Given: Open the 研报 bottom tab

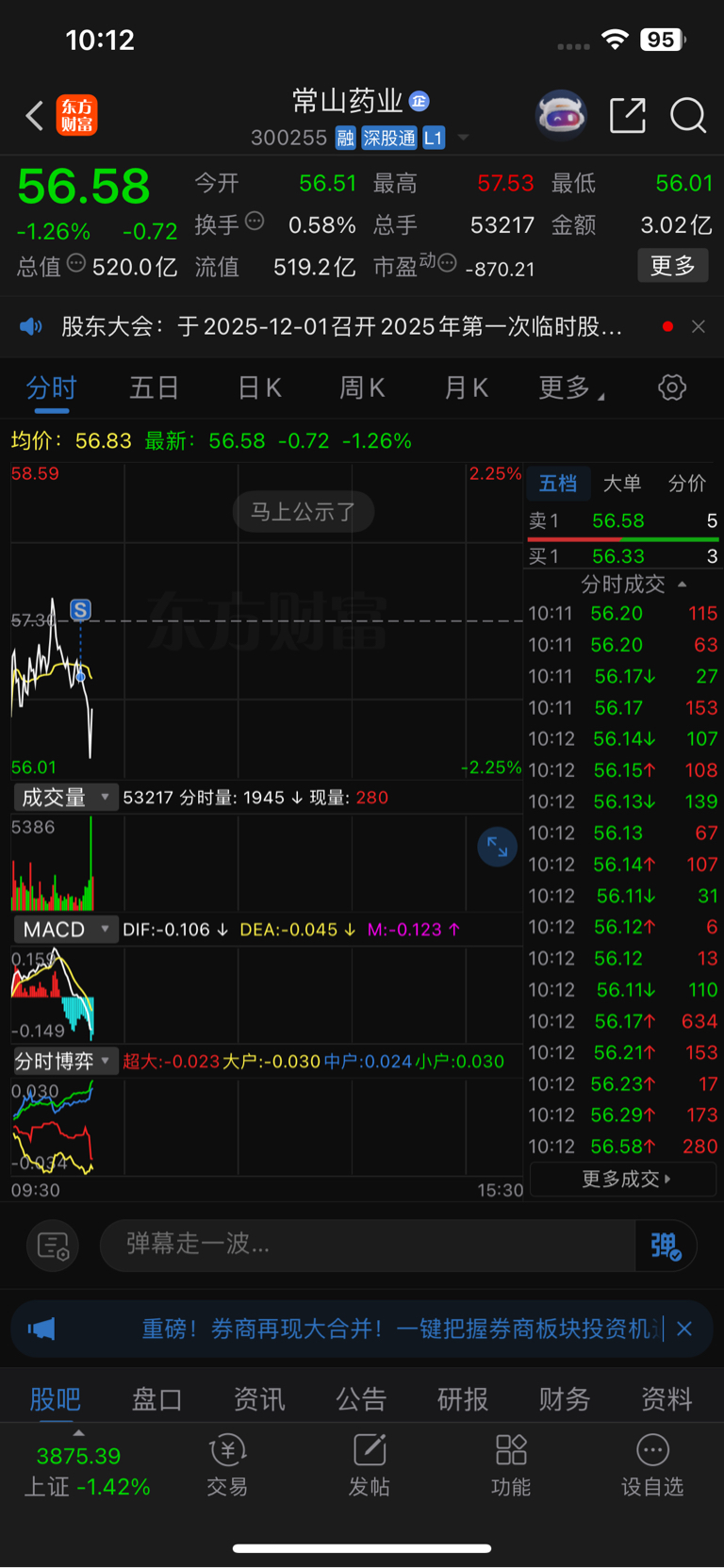Looking at the screenshot, I should coord(463,1399).
